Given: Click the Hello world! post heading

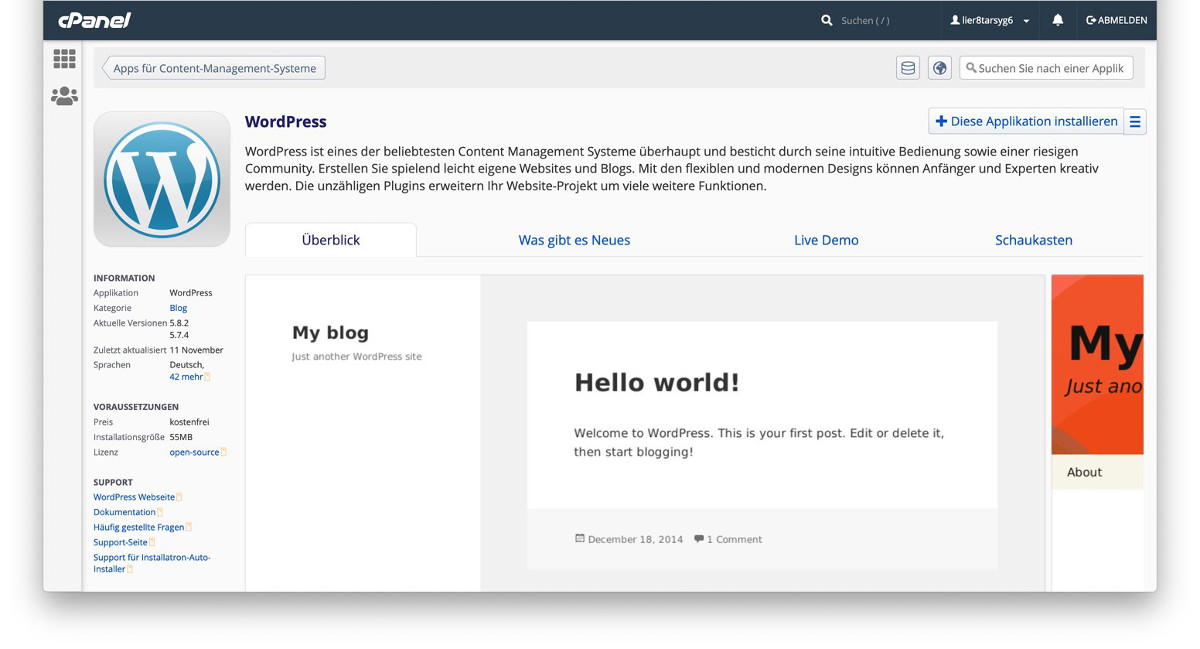Looking at the screenshot, I should click(x=657, y=382).
